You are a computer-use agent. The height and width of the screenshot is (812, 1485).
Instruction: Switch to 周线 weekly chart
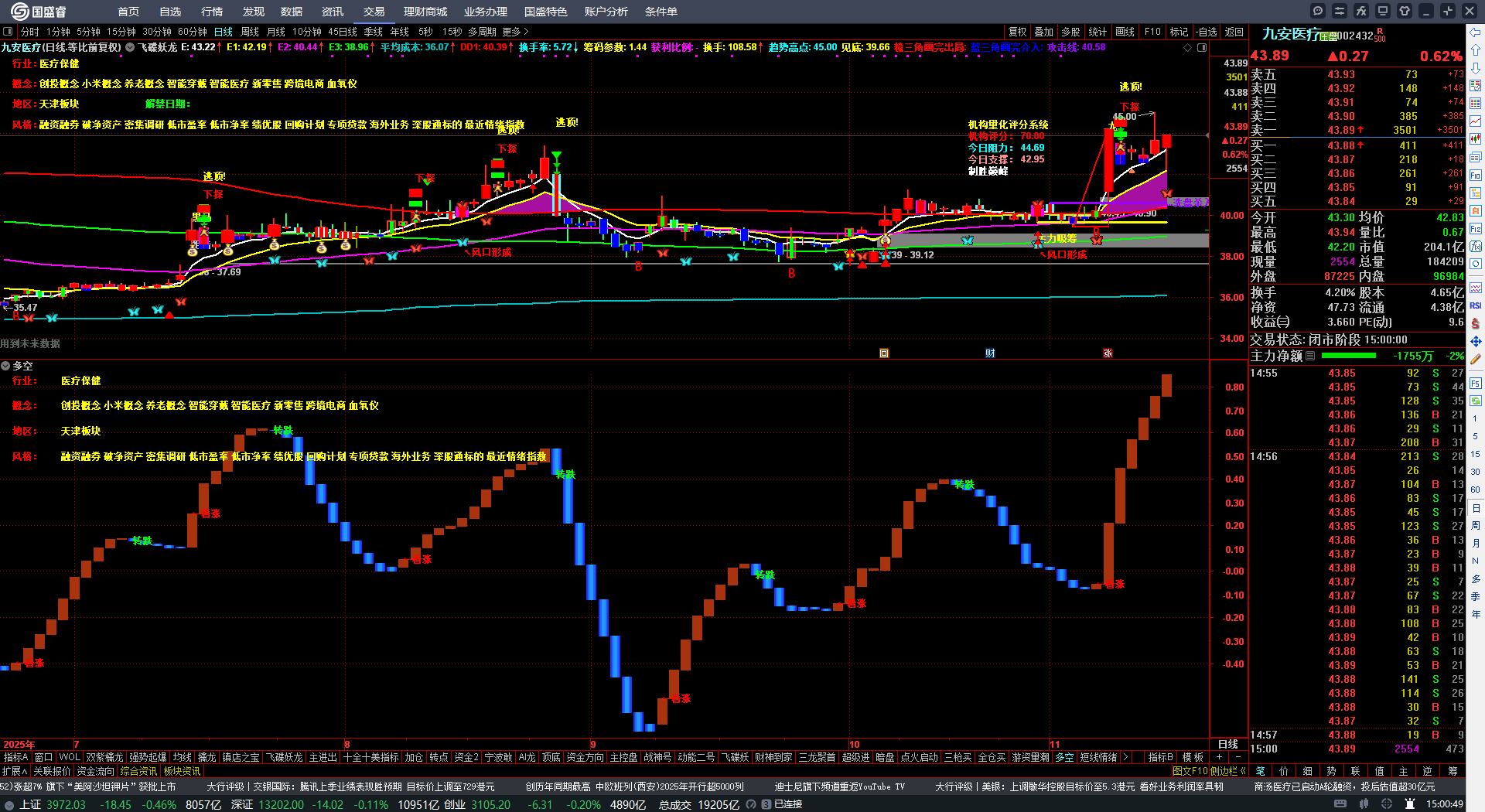(x=250, y=32)
